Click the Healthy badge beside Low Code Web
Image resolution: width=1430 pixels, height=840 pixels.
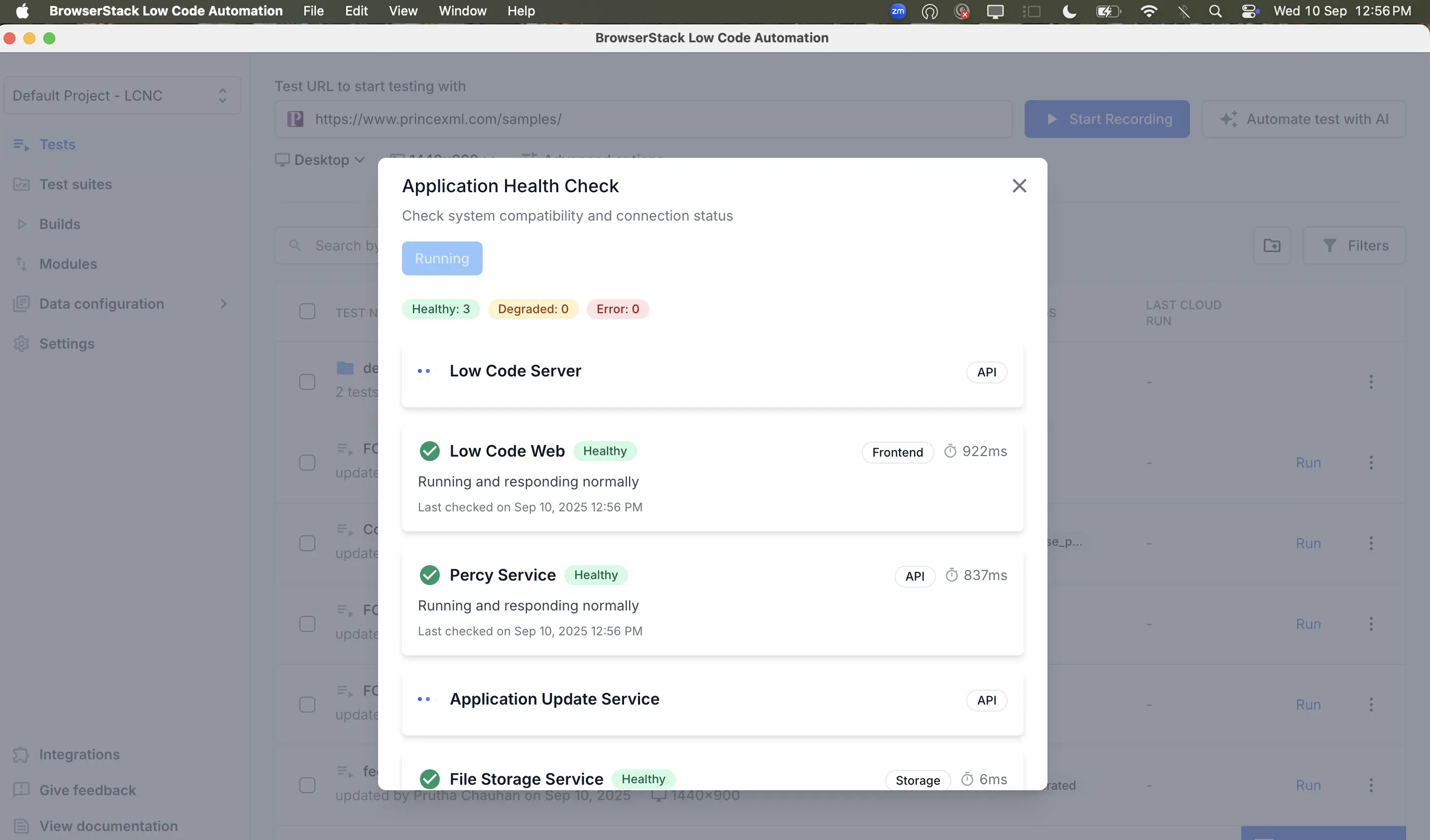[x=604, y=451]
